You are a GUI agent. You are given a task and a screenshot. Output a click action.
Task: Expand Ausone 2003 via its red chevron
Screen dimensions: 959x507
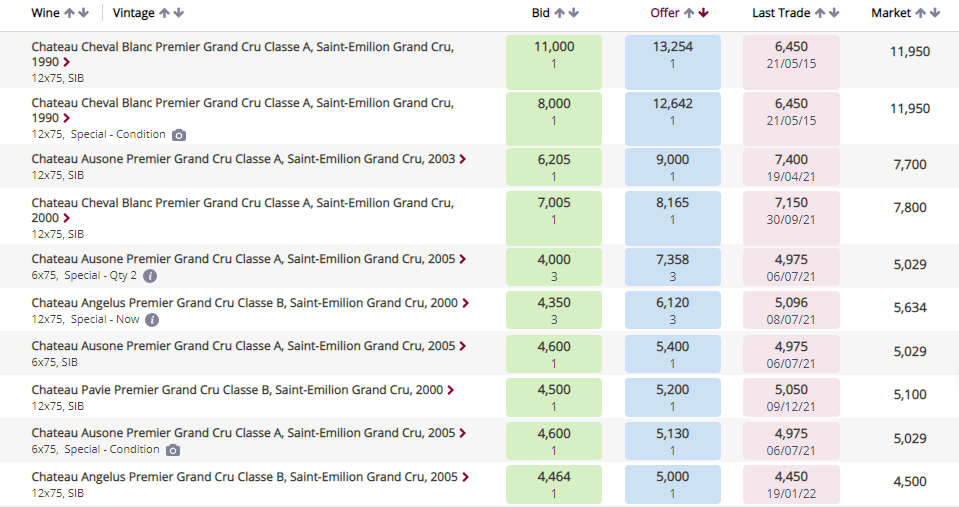click(463, 159)
